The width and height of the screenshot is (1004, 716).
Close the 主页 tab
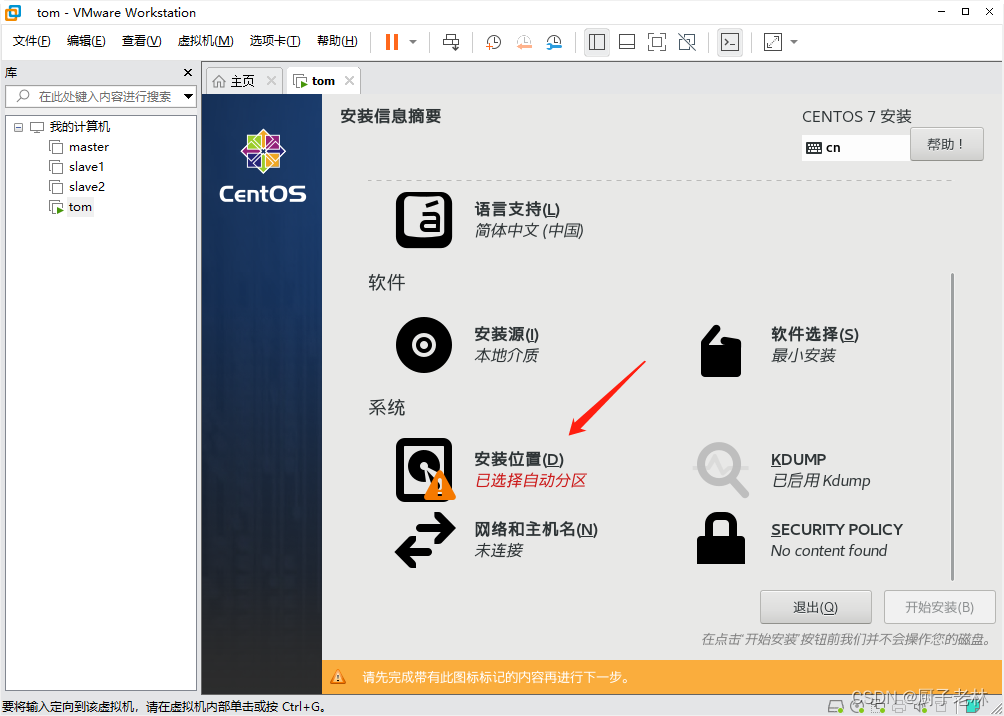(x=271, y=81)
